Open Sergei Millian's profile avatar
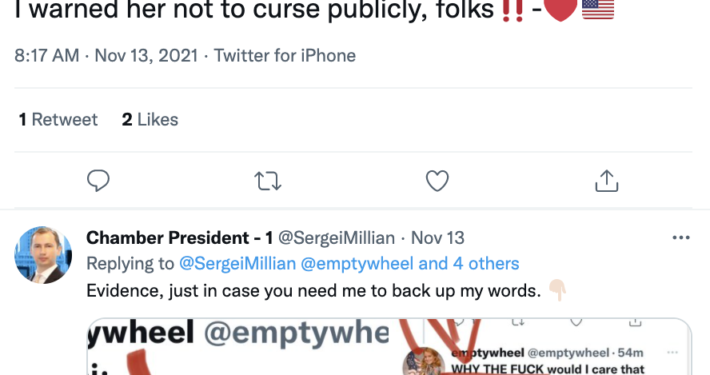Viewport: 710px width, 375px height. point(43,255)
